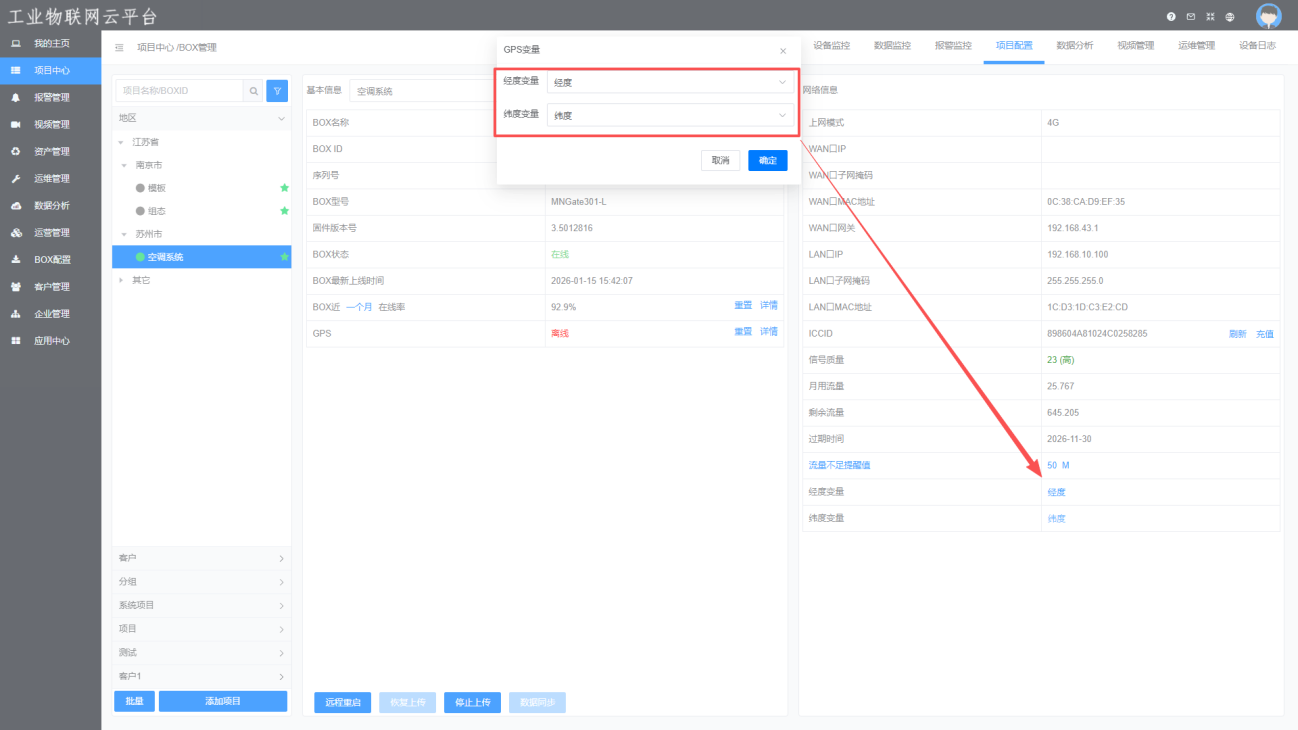Toggle the green star beside 空调系统

tap(284, 257)
